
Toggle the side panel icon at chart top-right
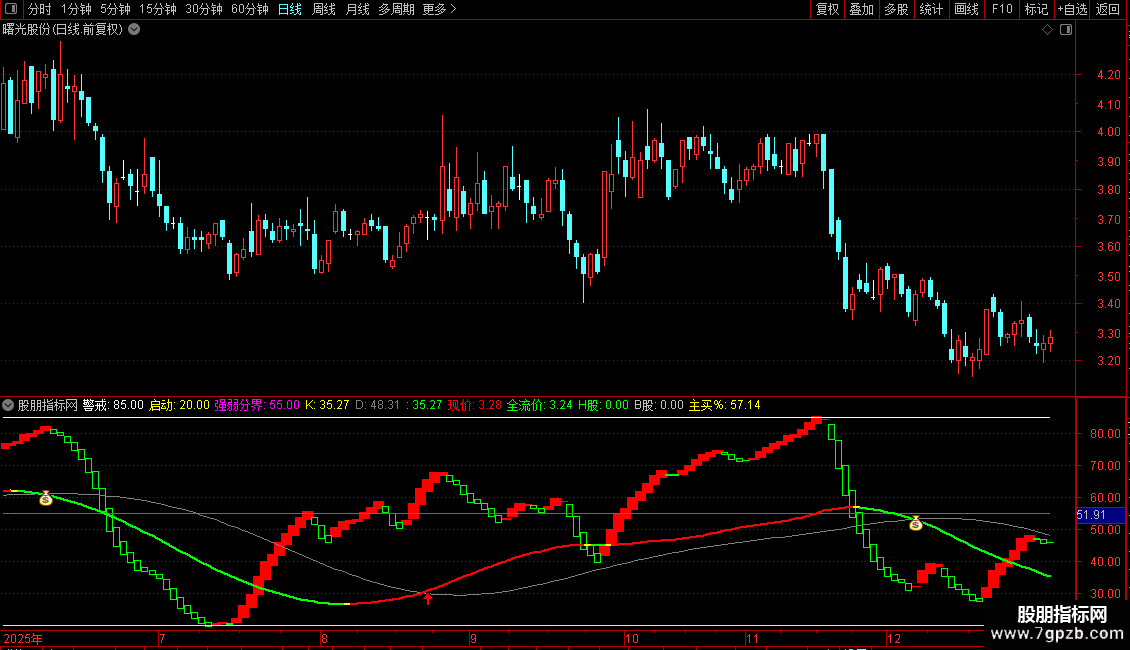click(x=1066, y=30)
